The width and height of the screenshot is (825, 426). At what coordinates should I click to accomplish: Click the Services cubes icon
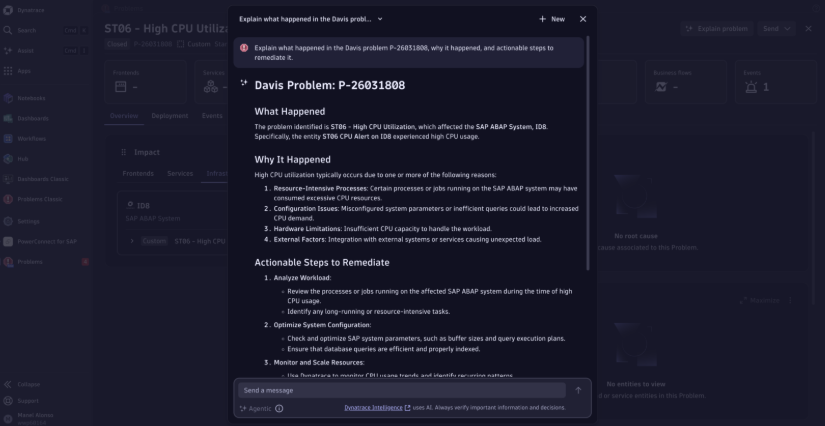click(x=210, y=87)
